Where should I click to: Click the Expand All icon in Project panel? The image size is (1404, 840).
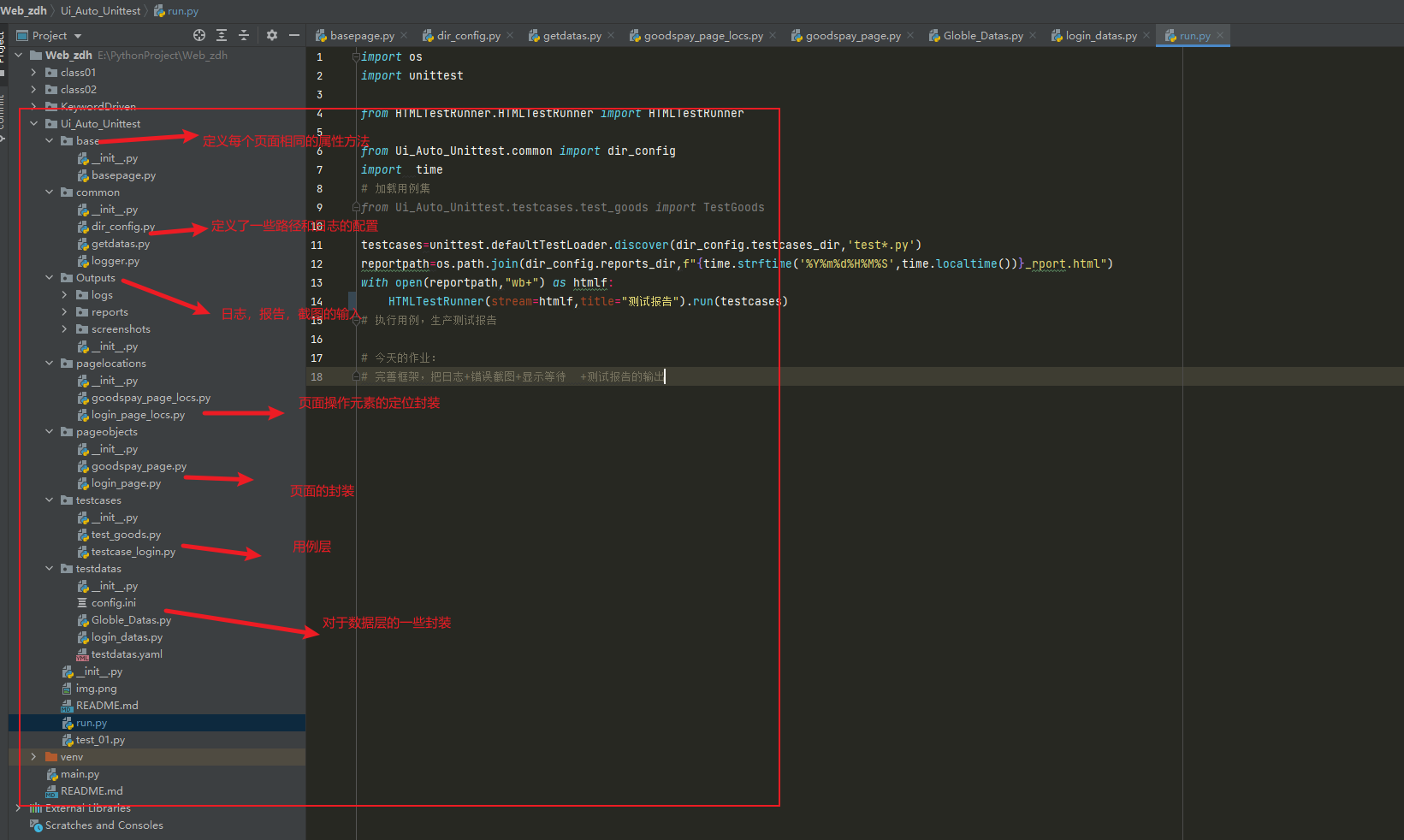pyautogui.click(x=222, y=35)
